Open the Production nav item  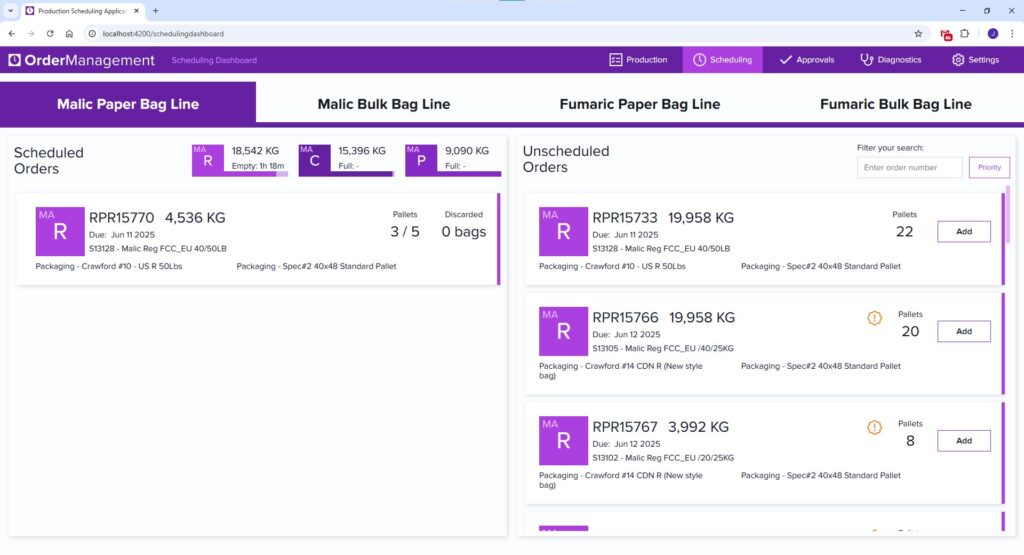[638, 60]
